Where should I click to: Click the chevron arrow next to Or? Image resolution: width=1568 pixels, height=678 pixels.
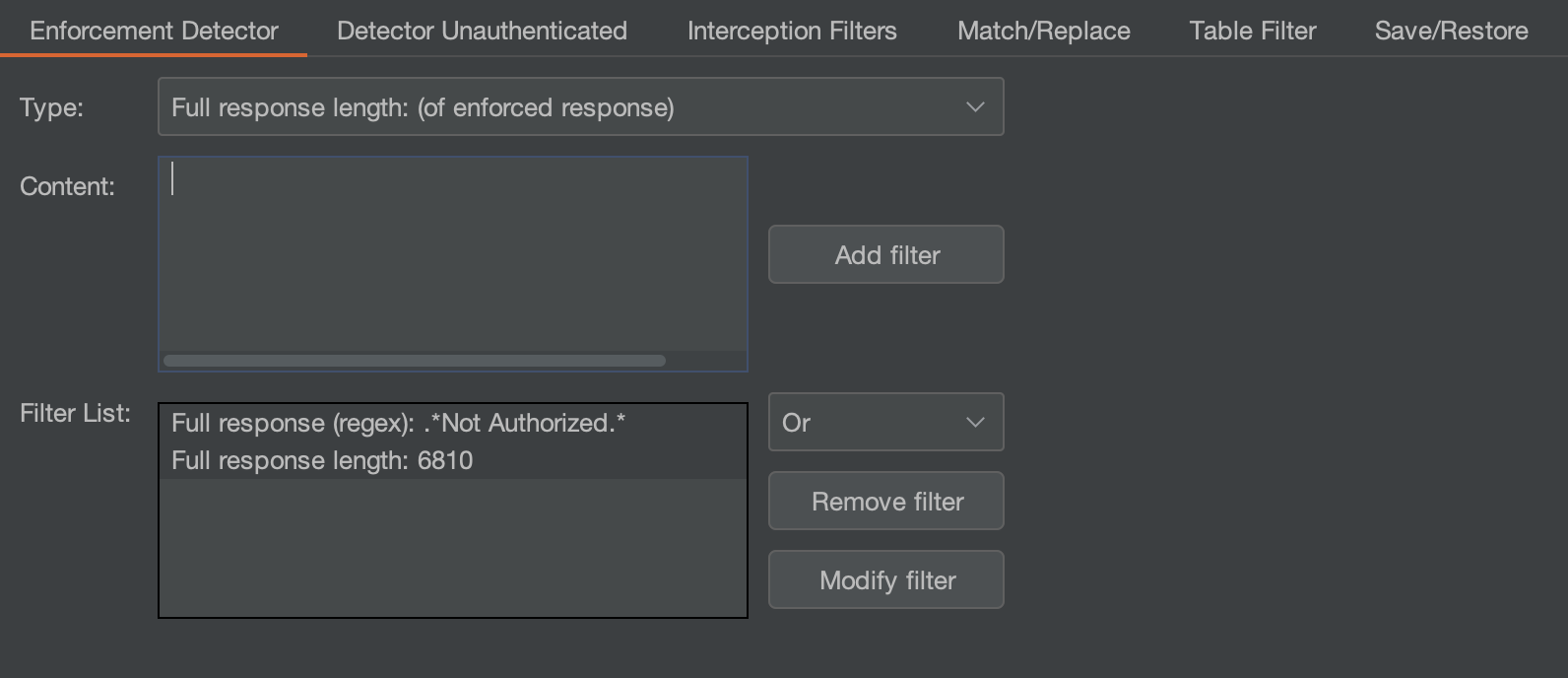pos(975,423)
